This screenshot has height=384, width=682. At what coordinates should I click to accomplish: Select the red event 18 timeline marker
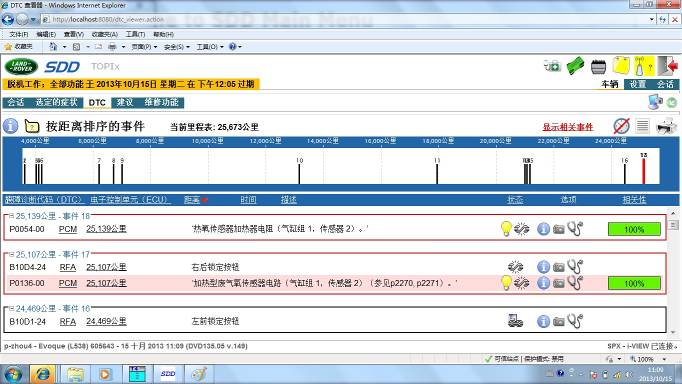[644, 170]
